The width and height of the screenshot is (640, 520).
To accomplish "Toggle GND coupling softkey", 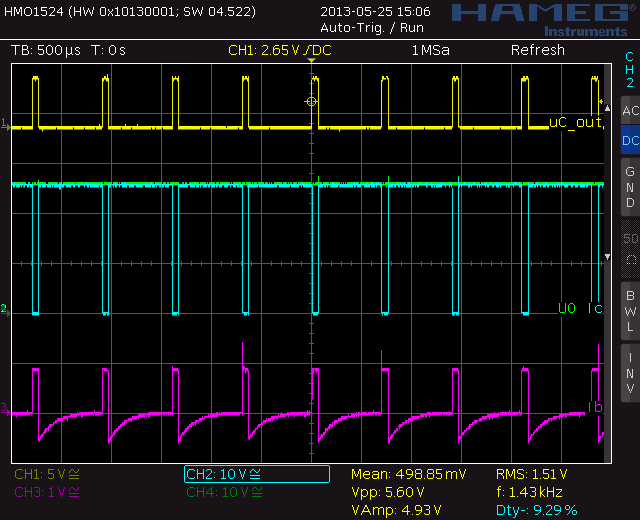I will click(x=629, y=187).
